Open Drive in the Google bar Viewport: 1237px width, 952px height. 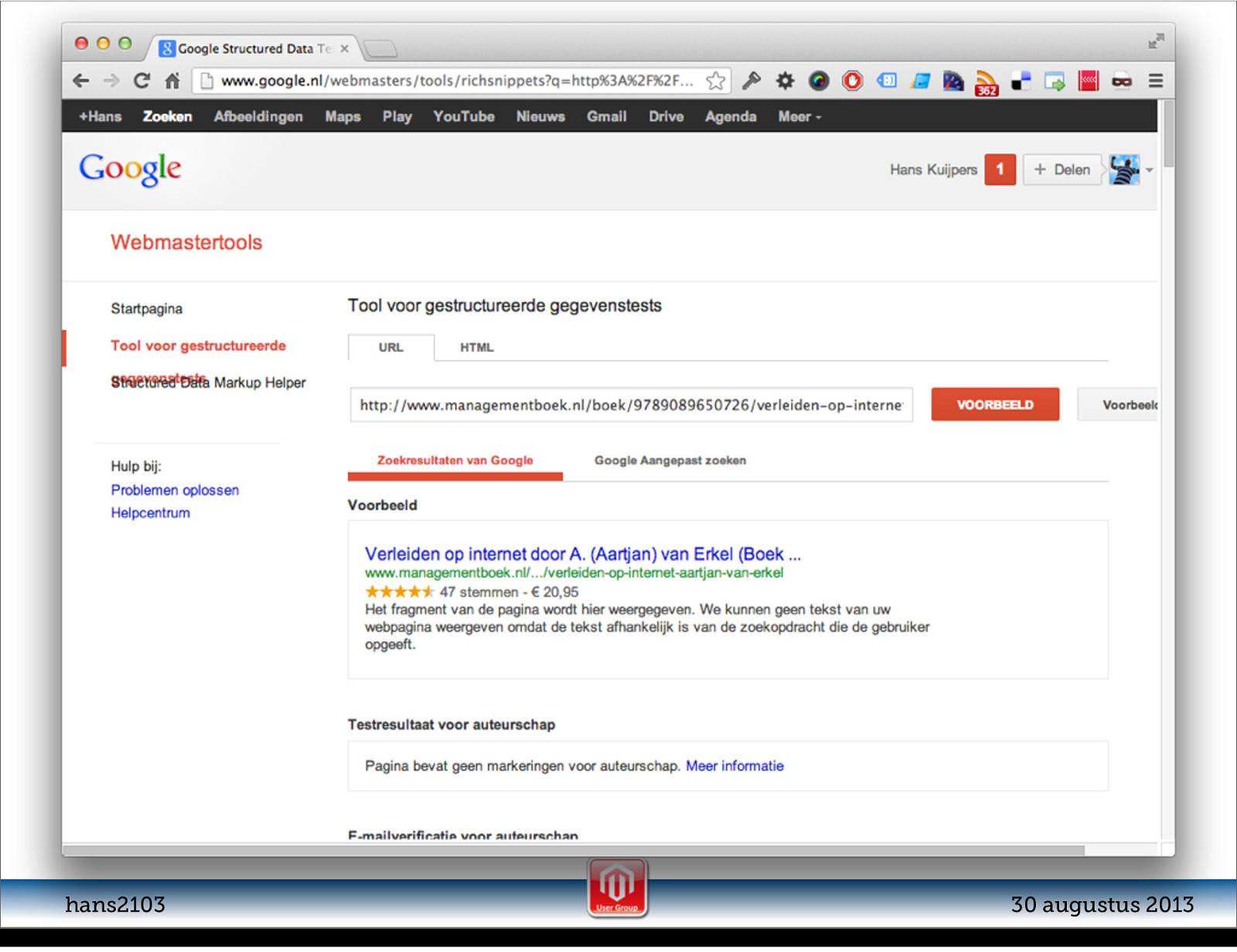pos(666,117)
